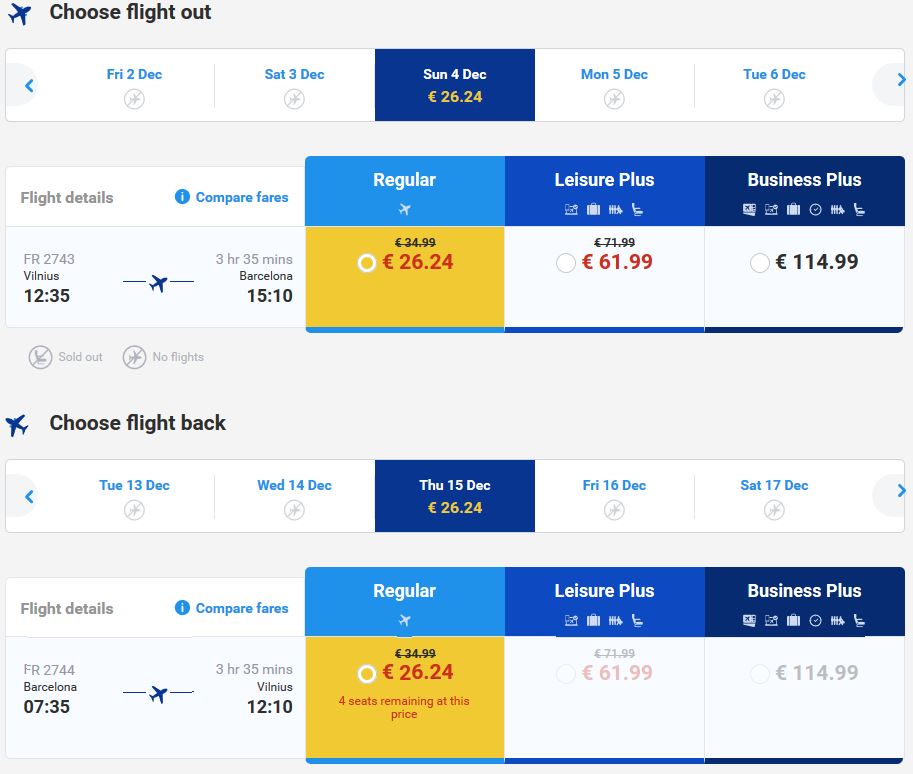
Task: Click the suitcase icon in outbound Leisure Plus
Action: 593,210
